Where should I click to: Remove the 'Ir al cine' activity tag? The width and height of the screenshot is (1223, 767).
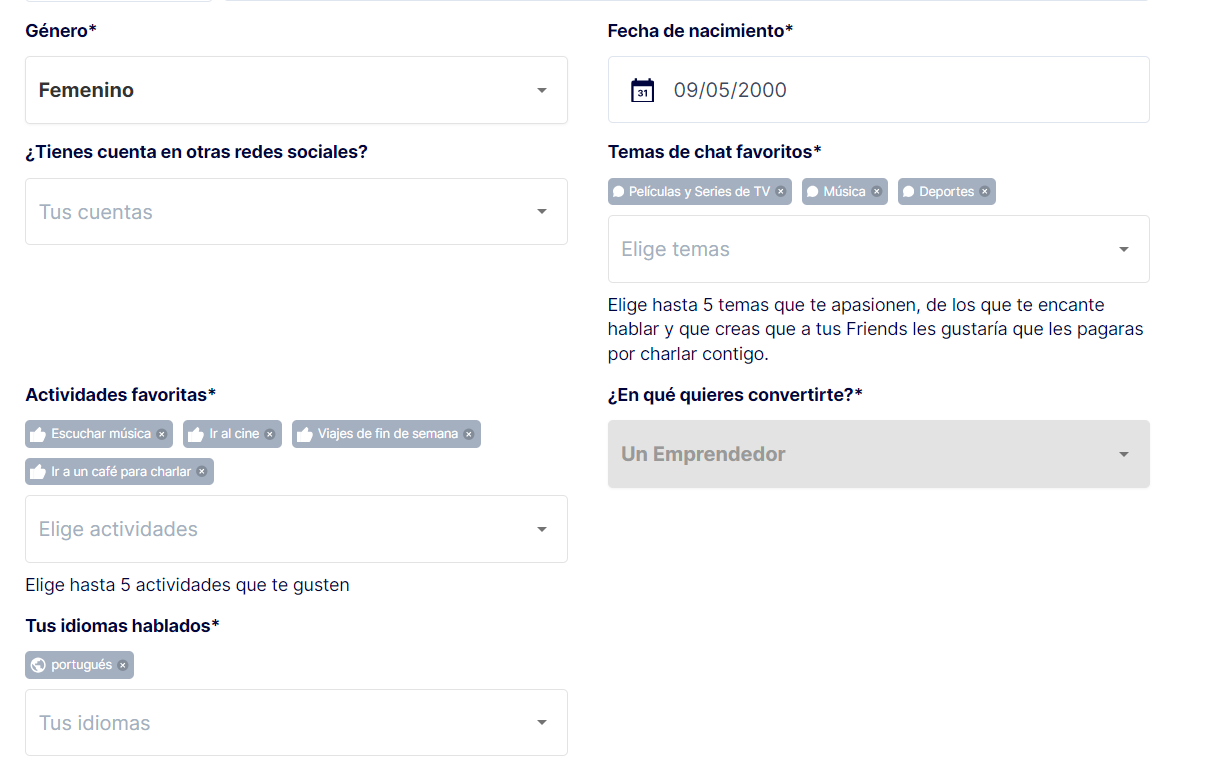coord(269,434)
